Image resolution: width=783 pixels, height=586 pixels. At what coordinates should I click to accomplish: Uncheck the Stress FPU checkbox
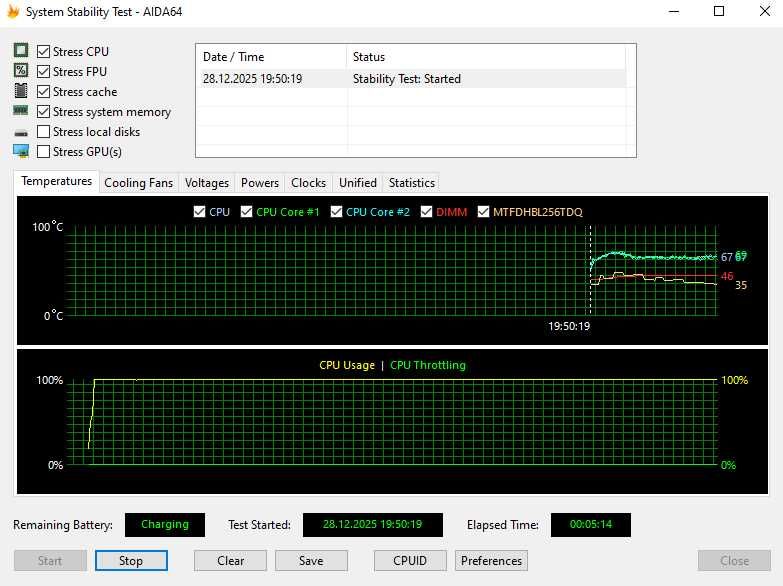coord(43,71)
